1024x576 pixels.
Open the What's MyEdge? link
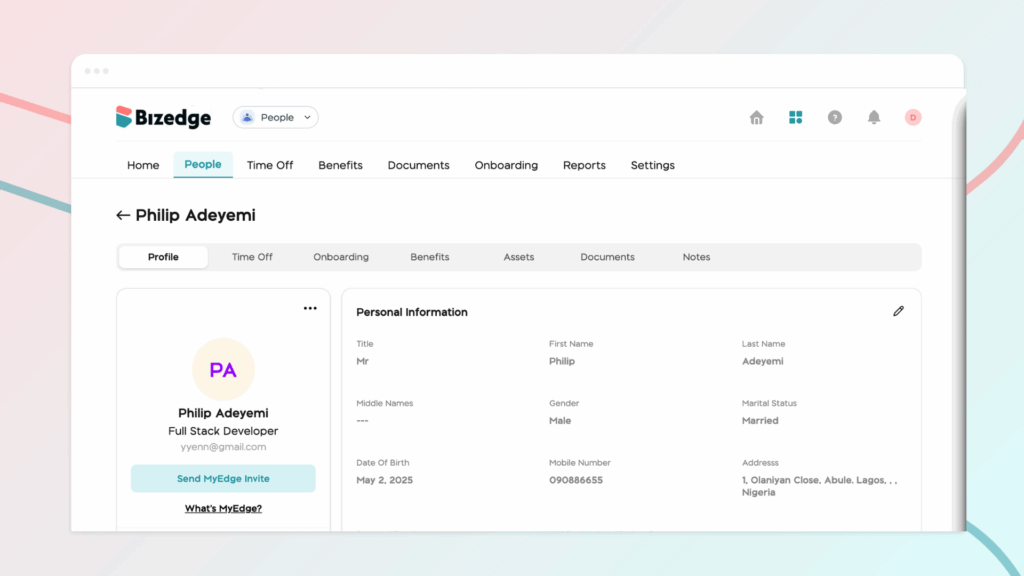[223, 509]
